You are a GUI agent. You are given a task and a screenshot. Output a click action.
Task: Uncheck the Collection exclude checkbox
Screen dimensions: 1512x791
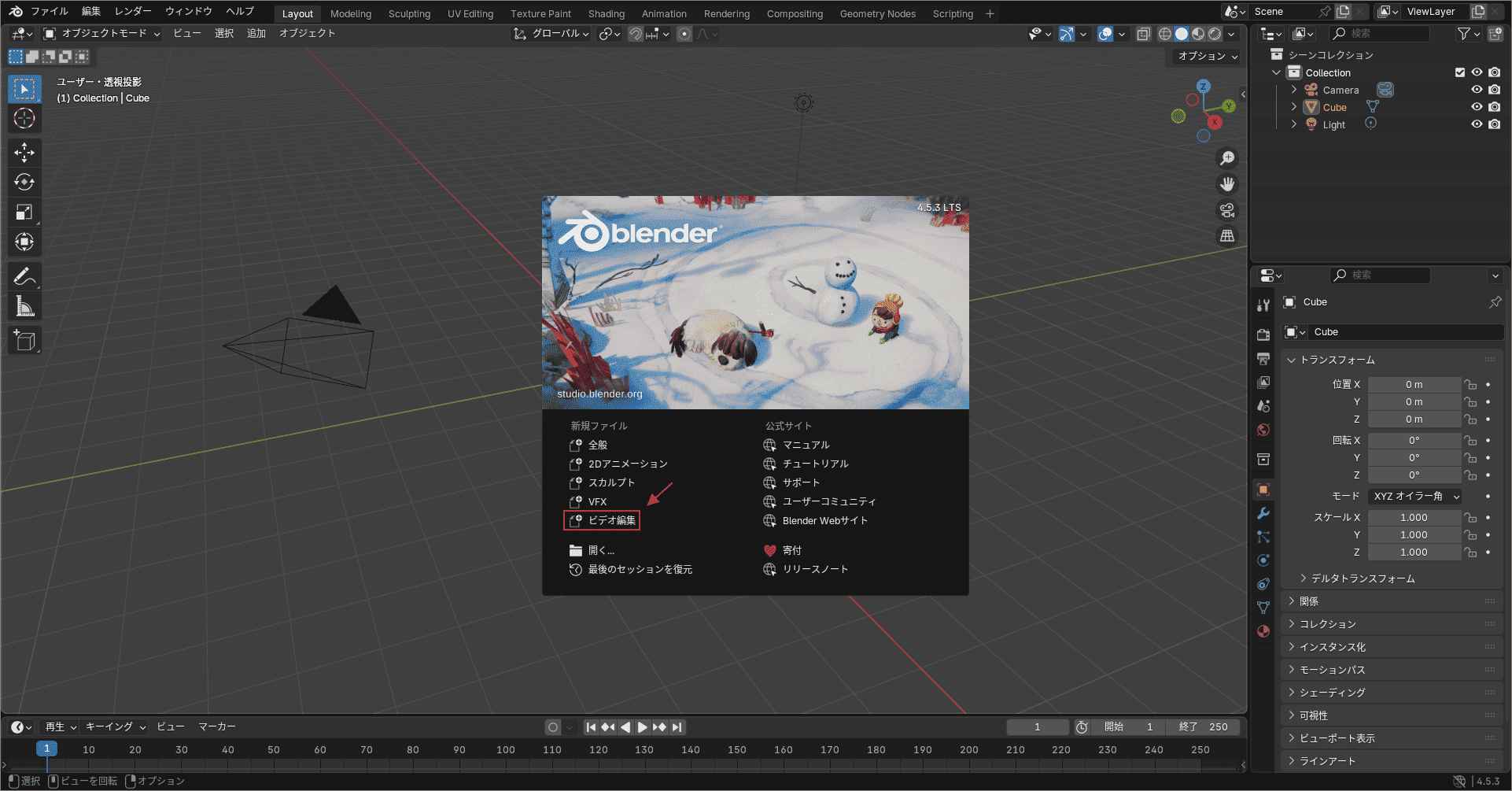point(1460,72)
